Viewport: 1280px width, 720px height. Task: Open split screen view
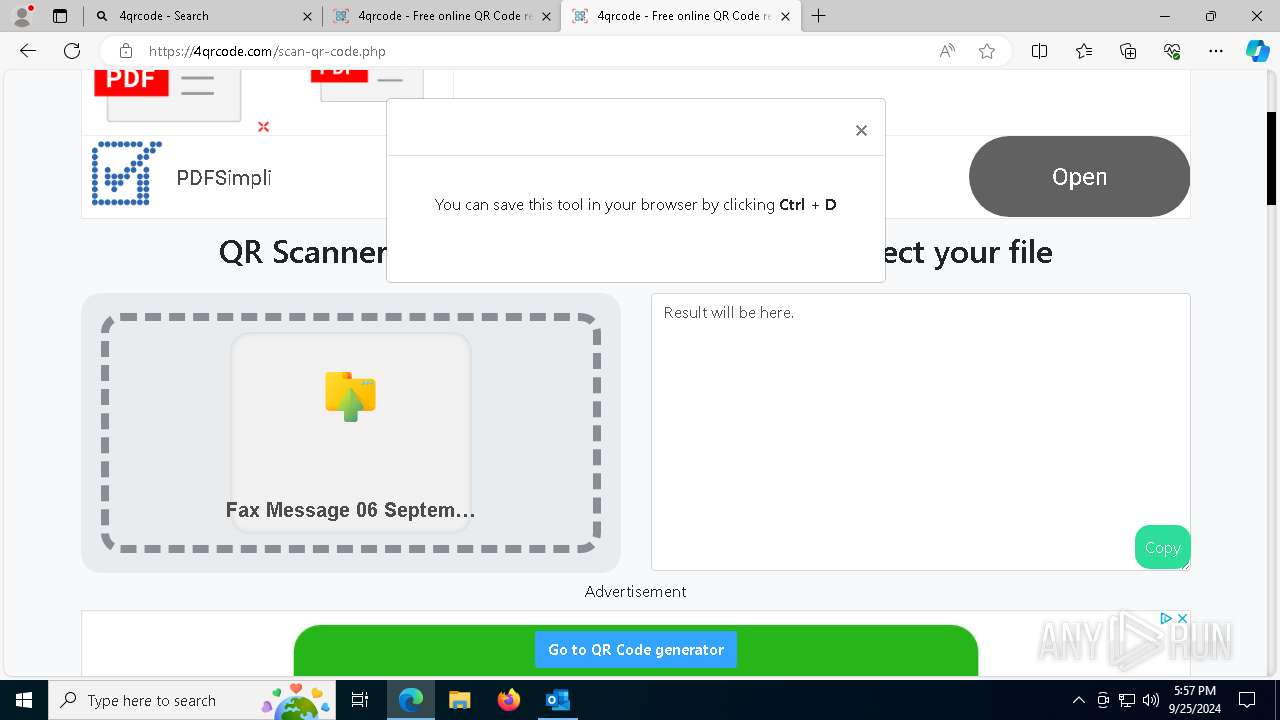[1039, 51]
